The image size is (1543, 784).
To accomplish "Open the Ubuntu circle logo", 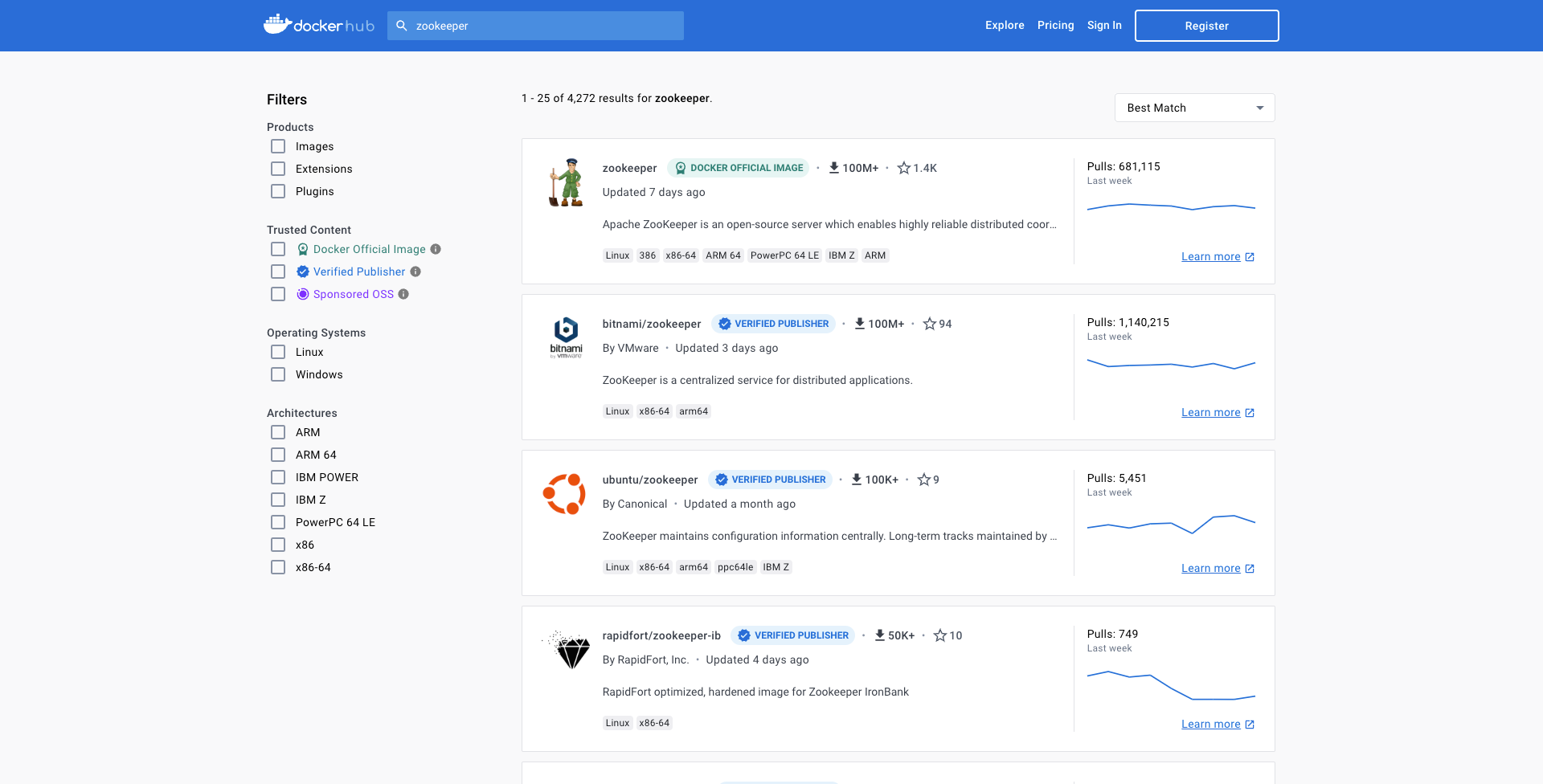I will click(564, 493).
